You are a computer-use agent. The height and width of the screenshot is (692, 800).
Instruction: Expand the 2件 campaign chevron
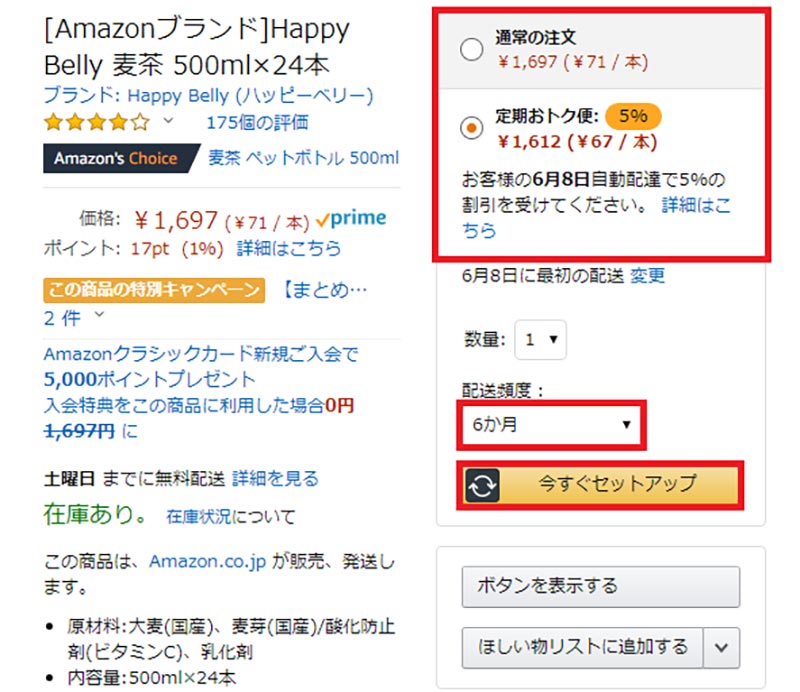click(x=98, y=317)
